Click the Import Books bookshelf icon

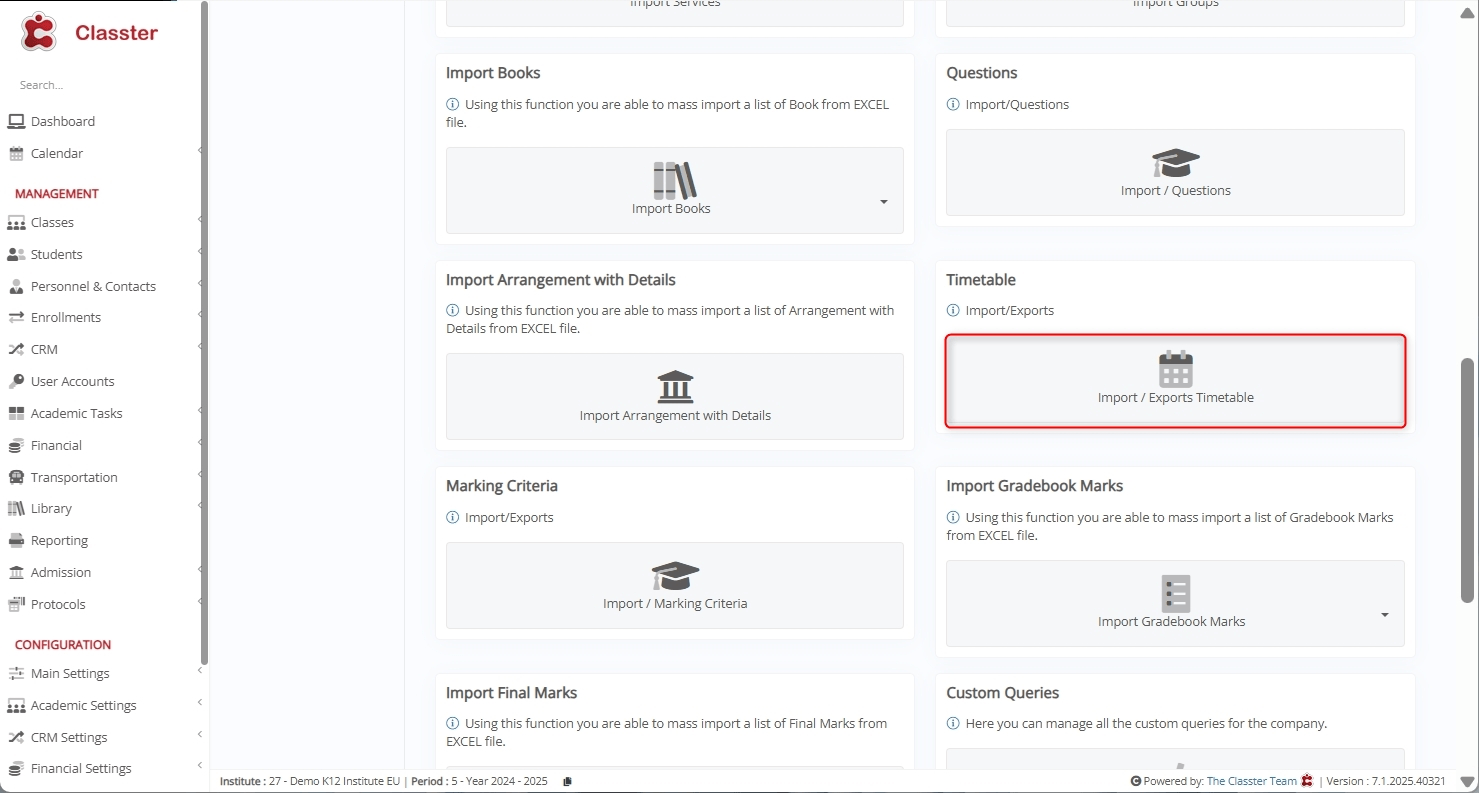click(x=674, y=181)
